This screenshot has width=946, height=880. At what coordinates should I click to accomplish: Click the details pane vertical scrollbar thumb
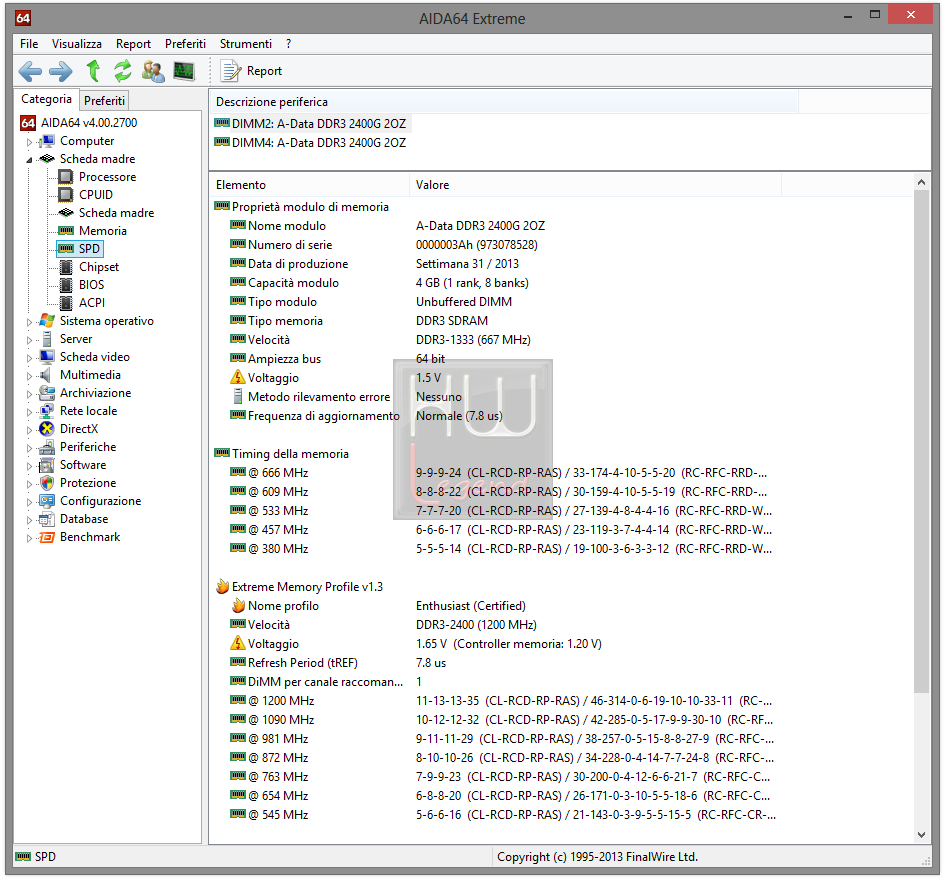point(921,441)
